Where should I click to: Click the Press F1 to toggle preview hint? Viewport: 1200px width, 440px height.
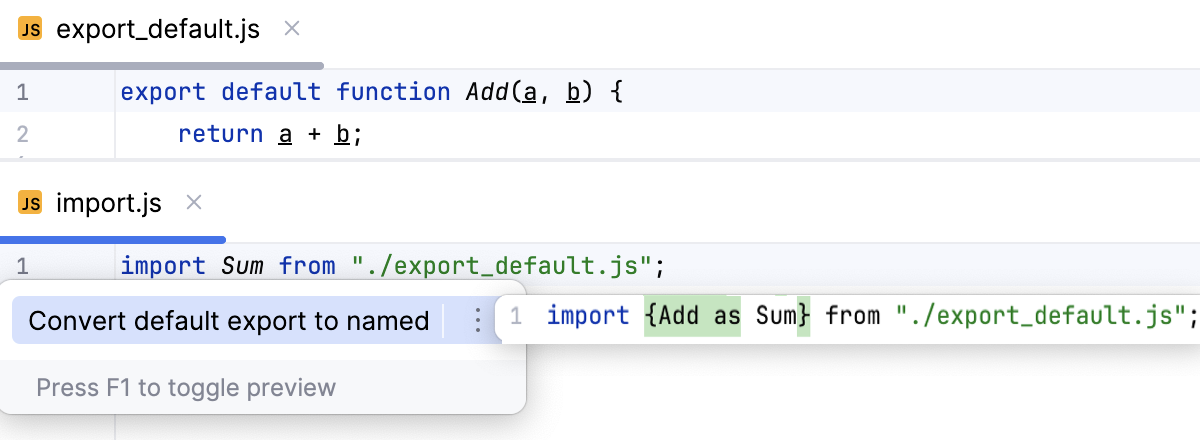point(186,387)
